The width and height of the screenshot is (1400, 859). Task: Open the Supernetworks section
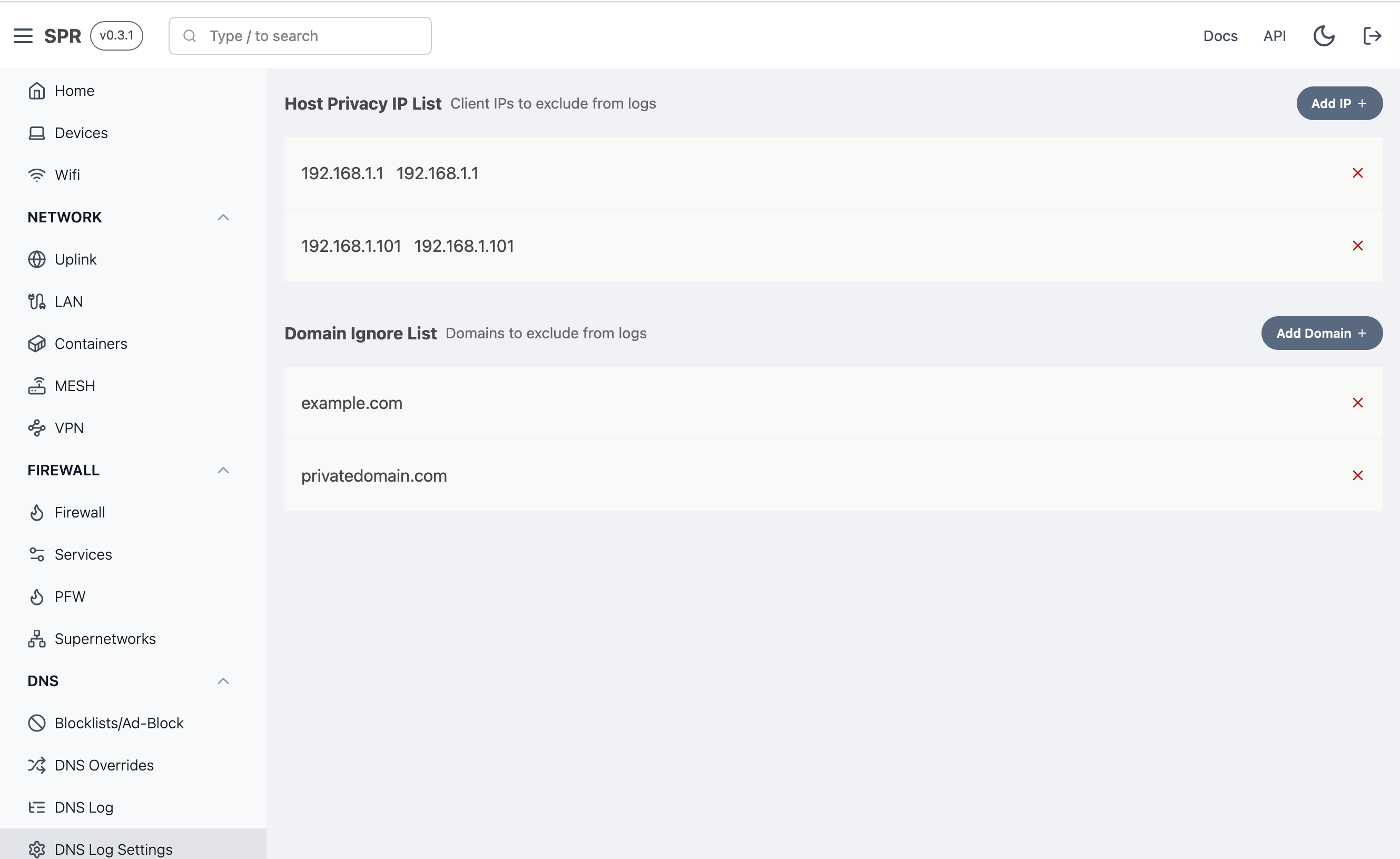pyautogui.click(x=105, y=638)
